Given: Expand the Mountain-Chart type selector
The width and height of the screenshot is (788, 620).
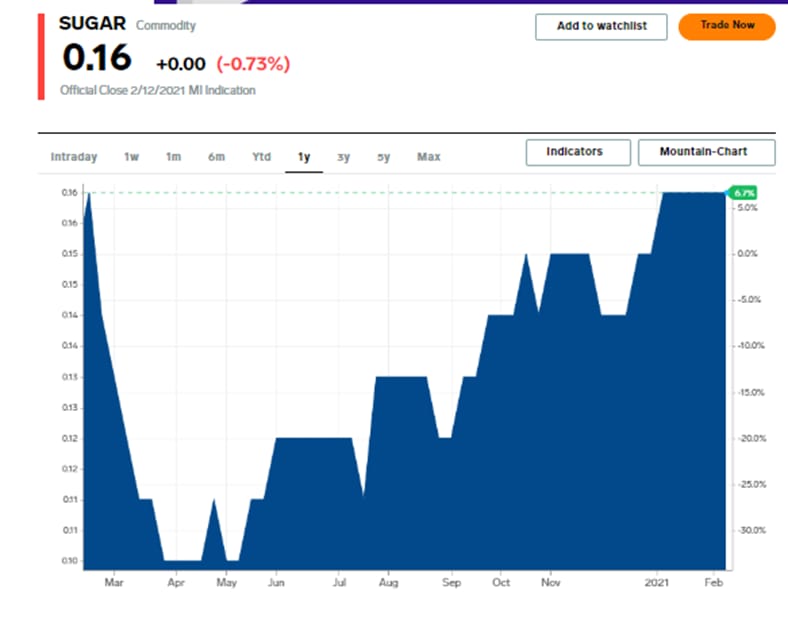Looking at the screenshot, I should point(706,152).
